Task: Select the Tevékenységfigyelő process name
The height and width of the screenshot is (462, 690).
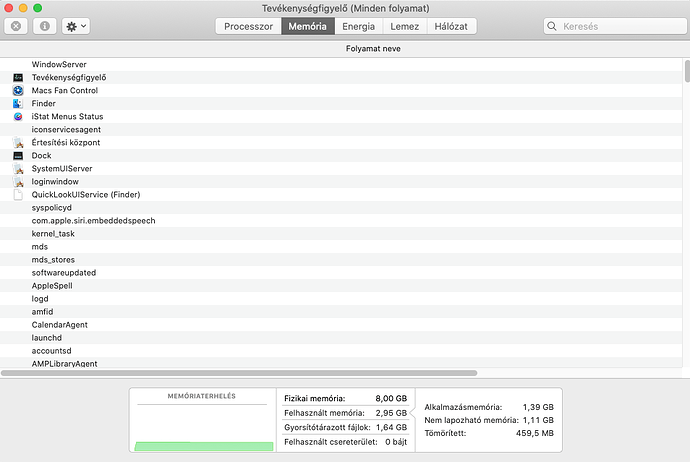Action: click(69, 77)
